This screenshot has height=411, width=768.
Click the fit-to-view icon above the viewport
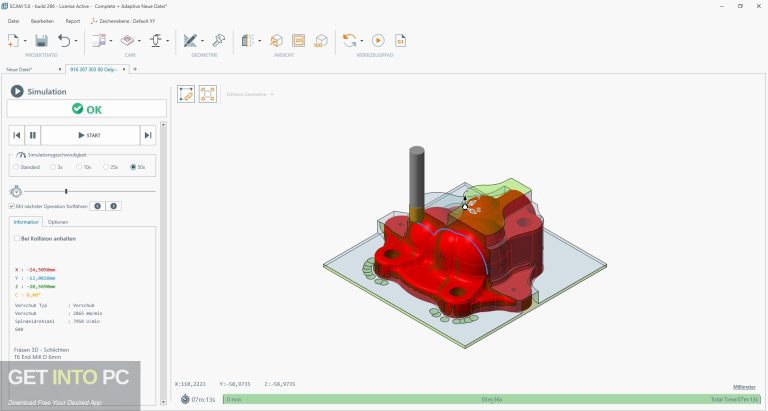pos(207,94)
